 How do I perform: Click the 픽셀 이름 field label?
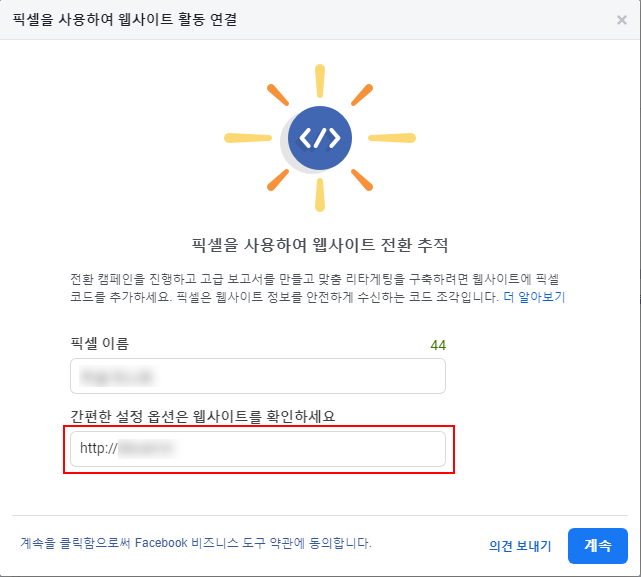pyautogui.click(x=99, y=344)
